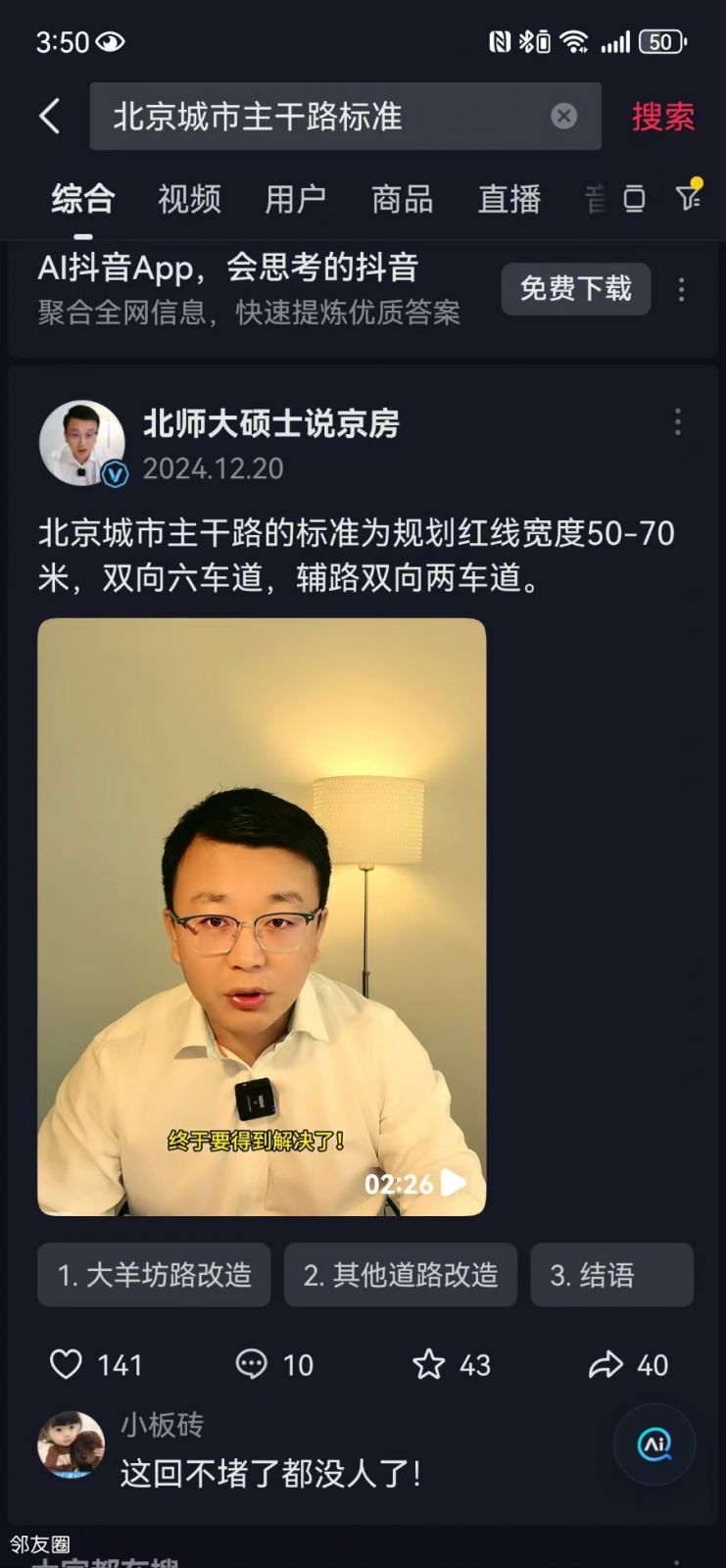Open the 商品 tab
The height and width of the screenshot is (1568, 726).
coord(403,199)
